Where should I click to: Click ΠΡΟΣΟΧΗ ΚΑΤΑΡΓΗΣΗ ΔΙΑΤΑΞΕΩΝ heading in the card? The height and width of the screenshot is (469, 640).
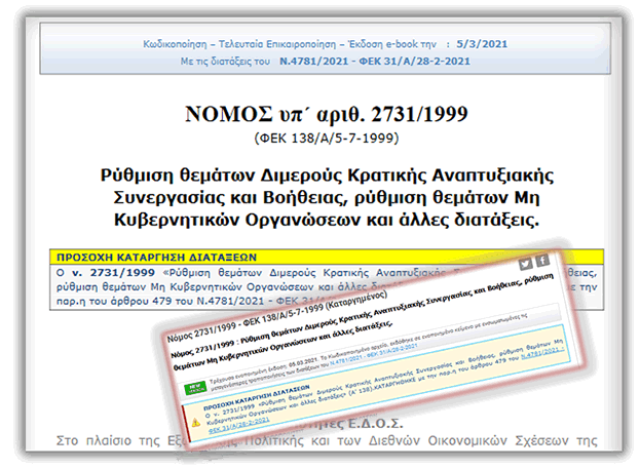click(257, 396)
